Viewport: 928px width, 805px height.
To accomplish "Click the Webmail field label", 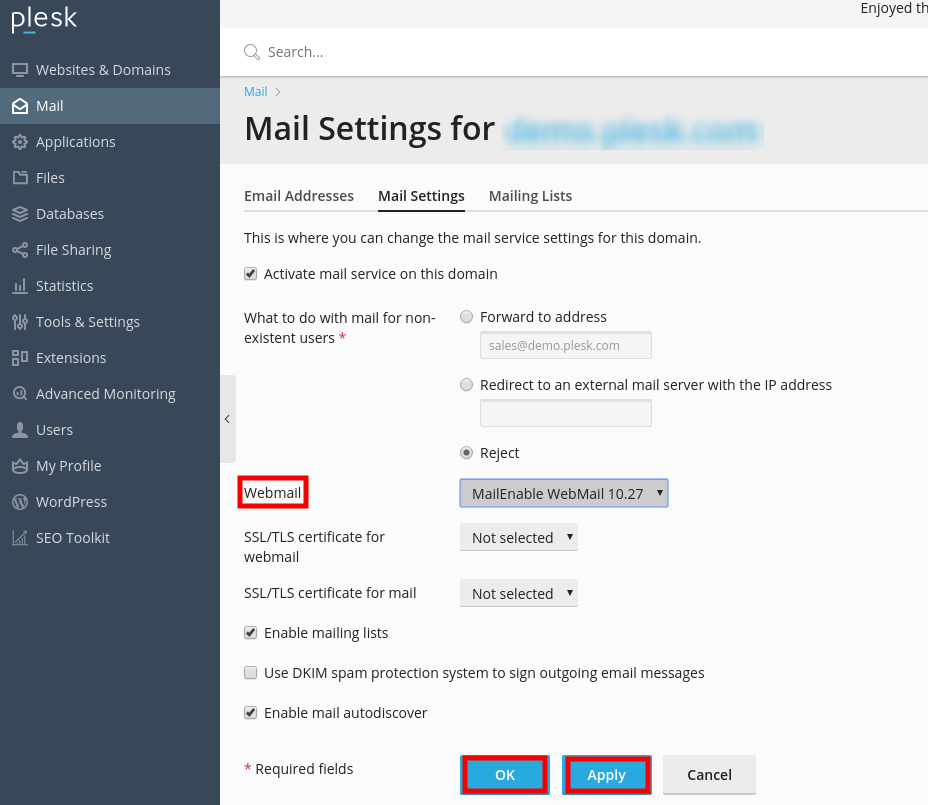I will 273,492.
